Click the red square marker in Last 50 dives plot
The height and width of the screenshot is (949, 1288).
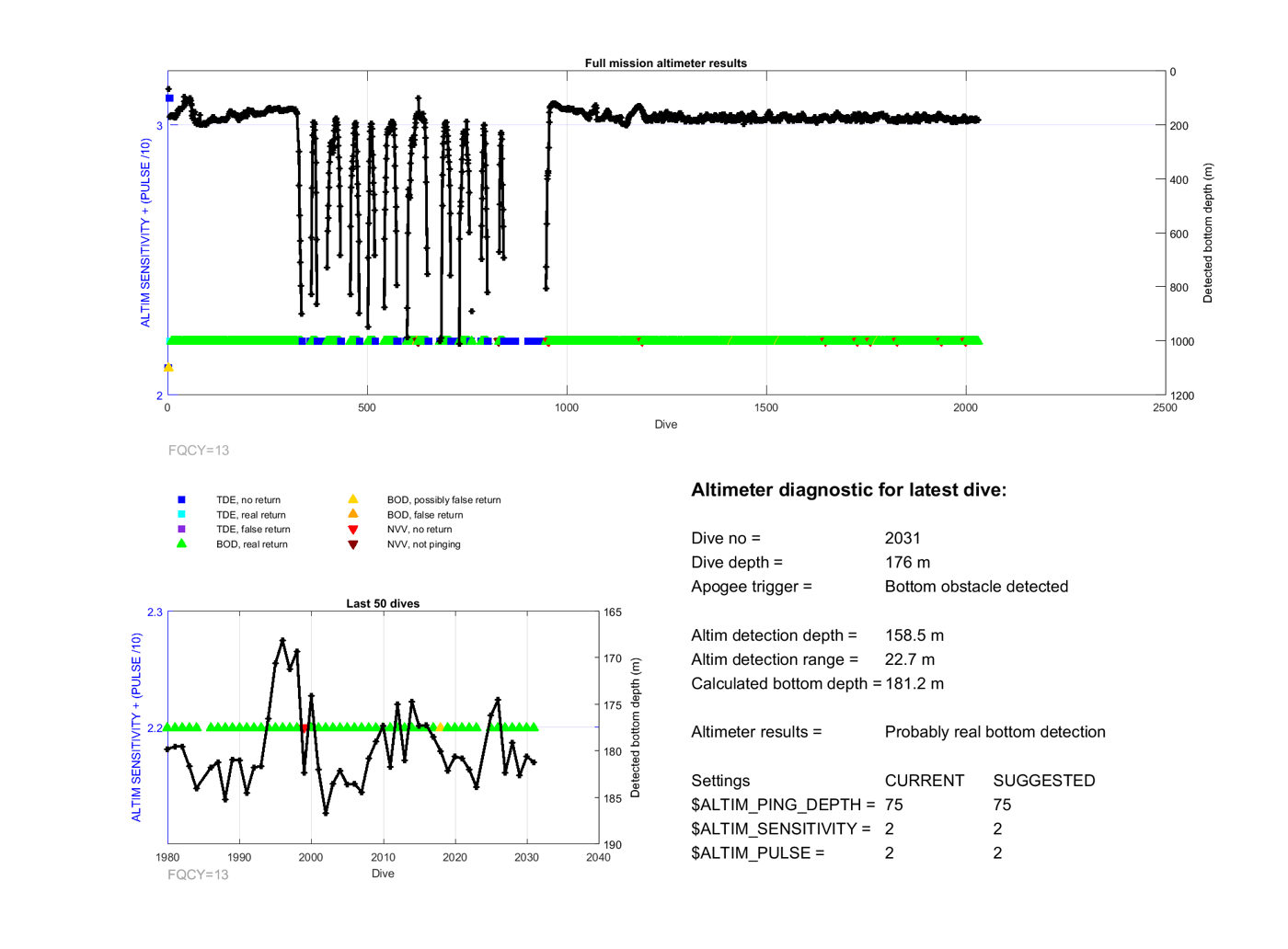click(305, 728)
